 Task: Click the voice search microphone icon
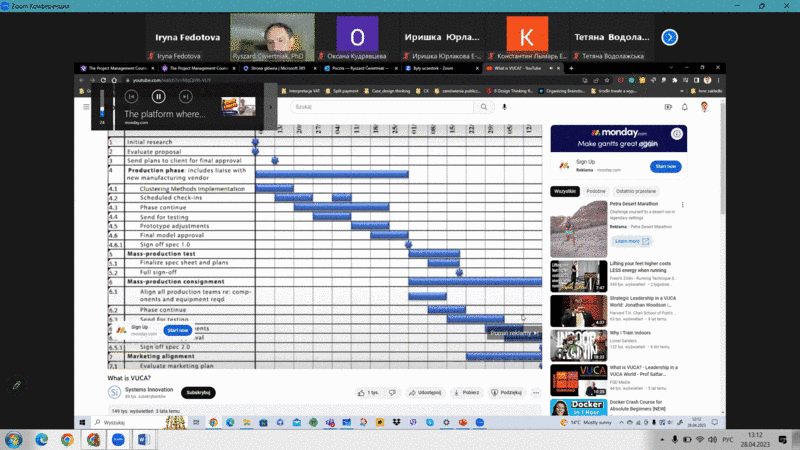click(504, 106)
